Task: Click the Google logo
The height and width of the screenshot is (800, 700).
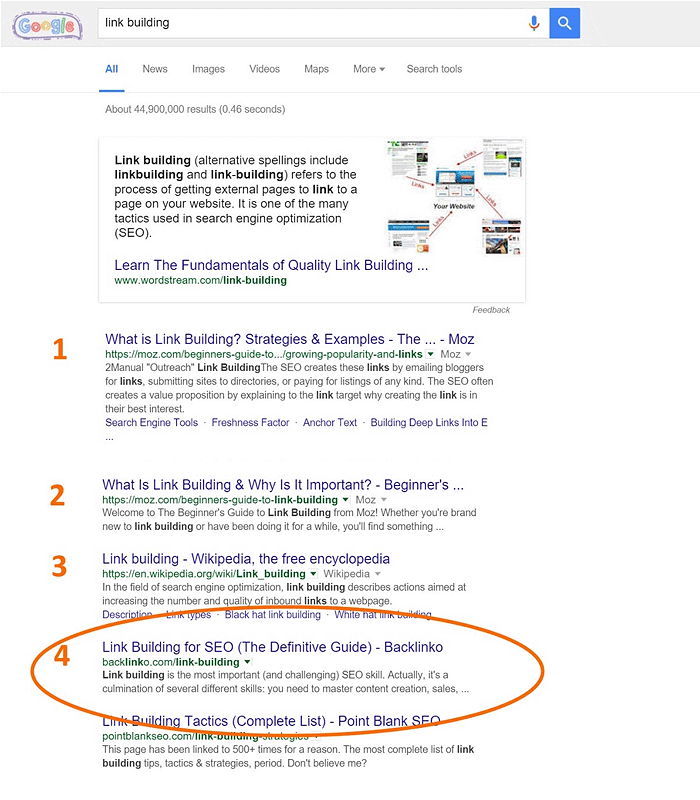Action: point(47,26)
